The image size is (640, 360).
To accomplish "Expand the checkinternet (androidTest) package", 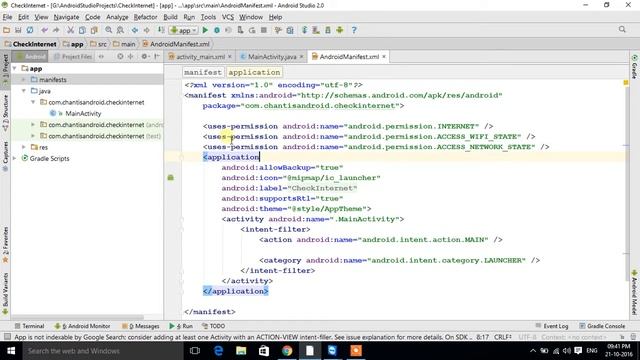I will pos(33,125).
